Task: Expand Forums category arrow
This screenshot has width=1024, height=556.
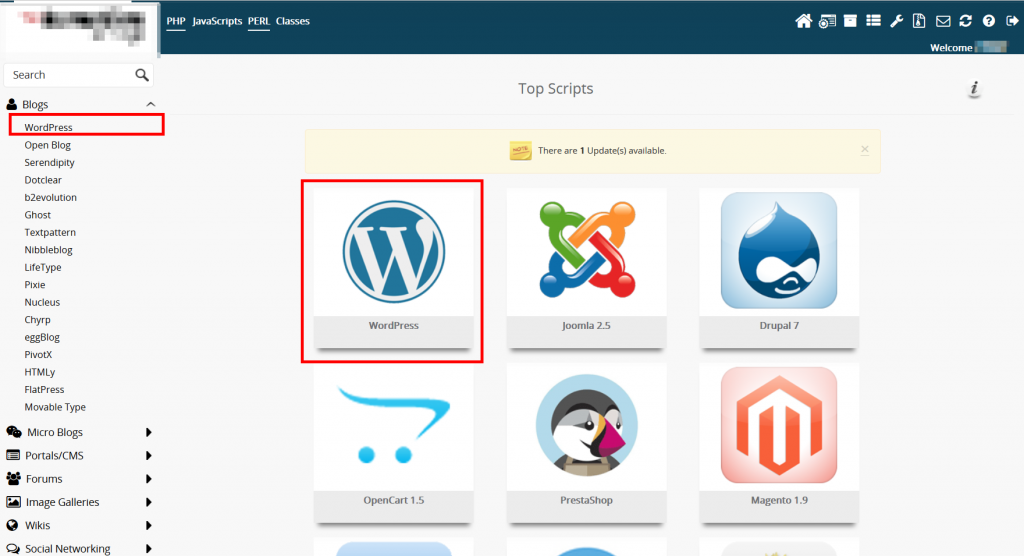Action: click(149, 479)
